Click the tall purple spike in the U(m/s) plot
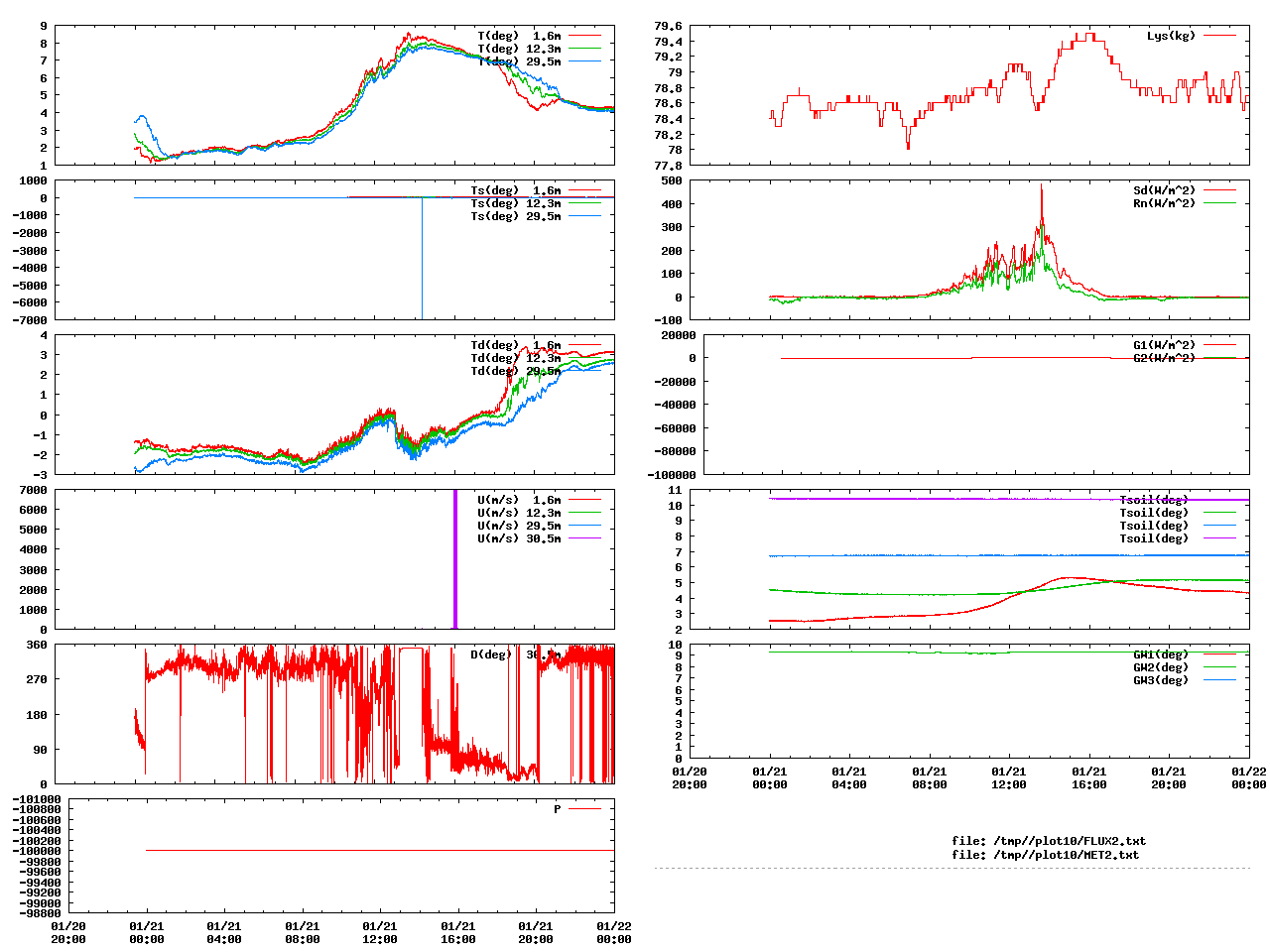This screenshot has width=1270, height=952. tap(455, 558)
